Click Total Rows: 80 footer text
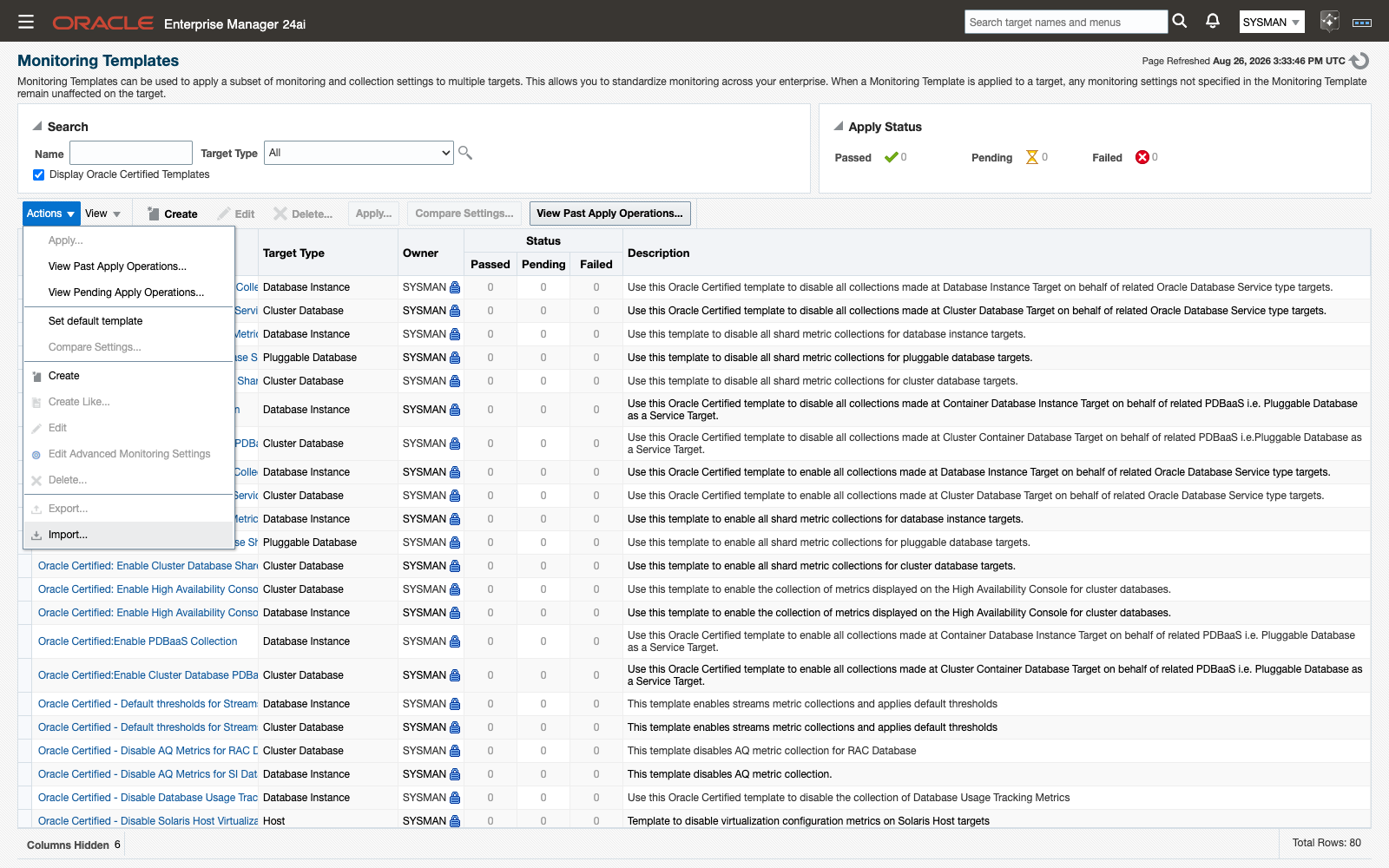Viewport: 1389px width, 868px height. (1326, 843)
